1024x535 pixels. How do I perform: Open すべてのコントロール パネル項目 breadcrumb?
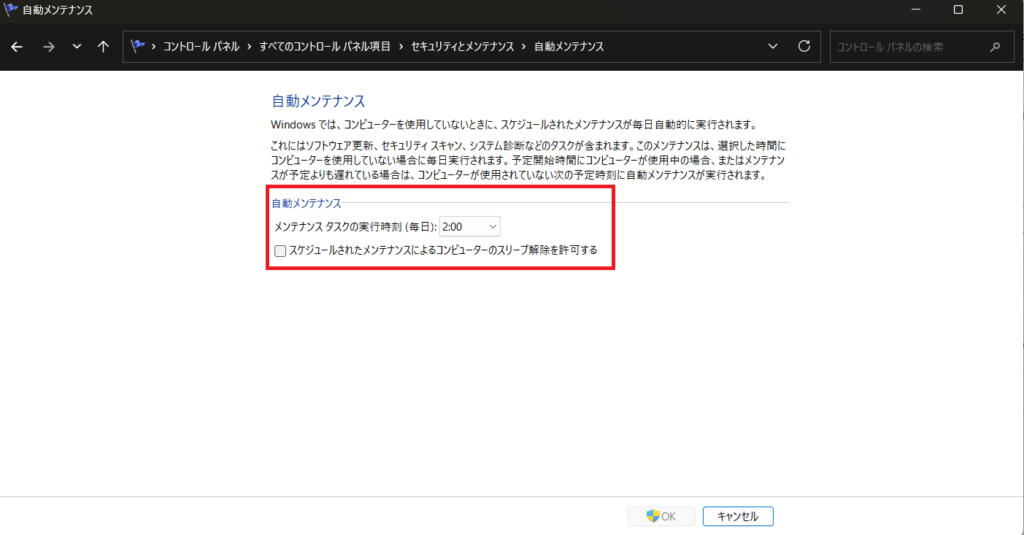tap(325, 46)
